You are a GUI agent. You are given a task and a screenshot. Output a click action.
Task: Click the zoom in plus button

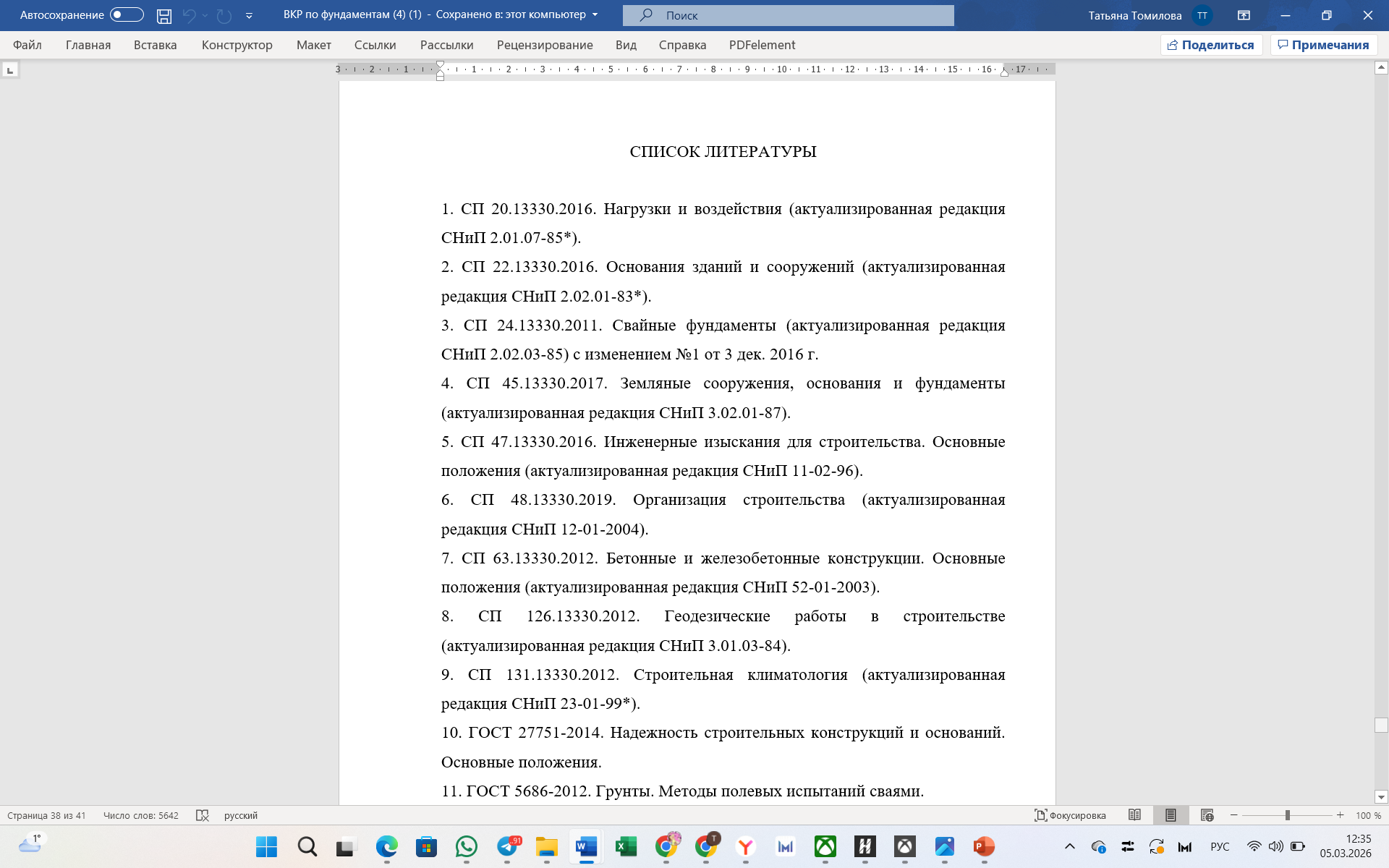1341,815
